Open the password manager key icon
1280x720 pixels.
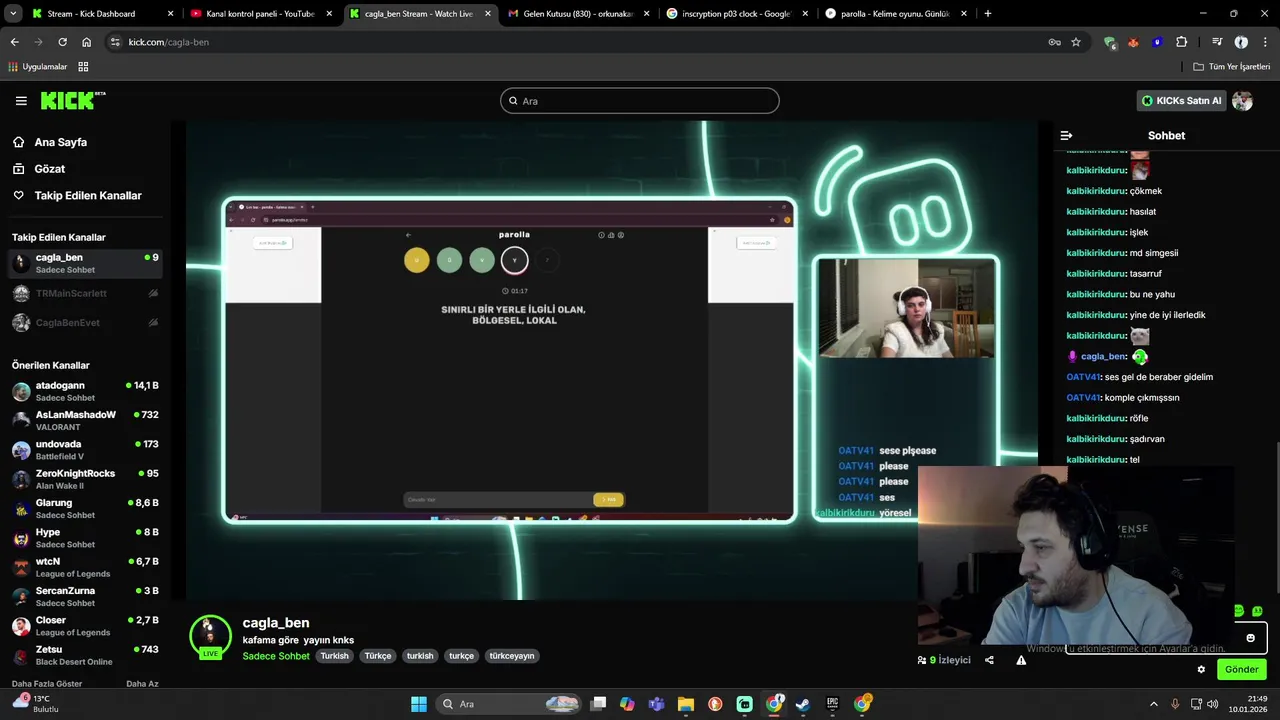[x=1054, y=42]
